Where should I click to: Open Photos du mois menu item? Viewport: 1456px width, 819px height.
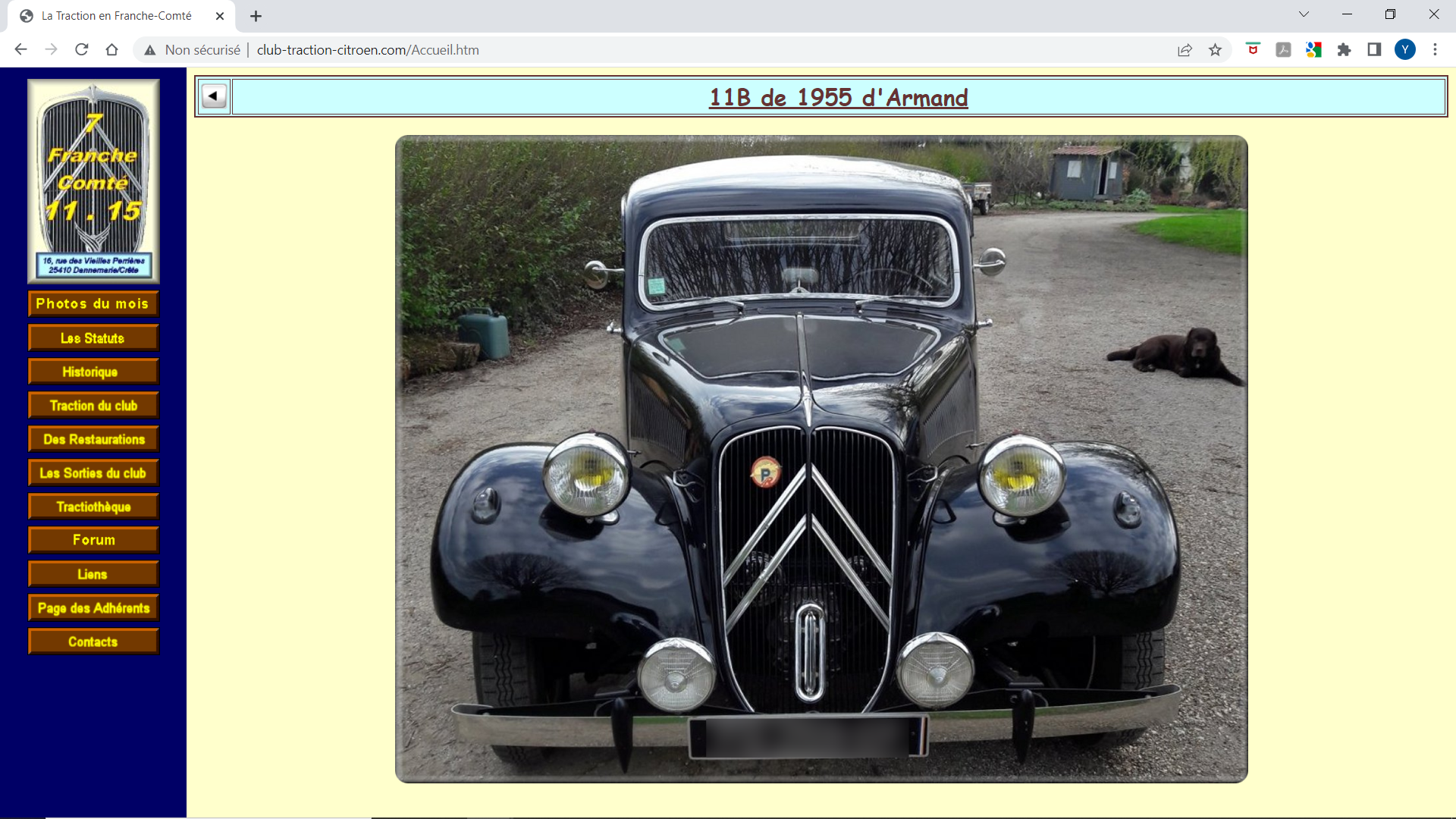(x=93, y=303)
